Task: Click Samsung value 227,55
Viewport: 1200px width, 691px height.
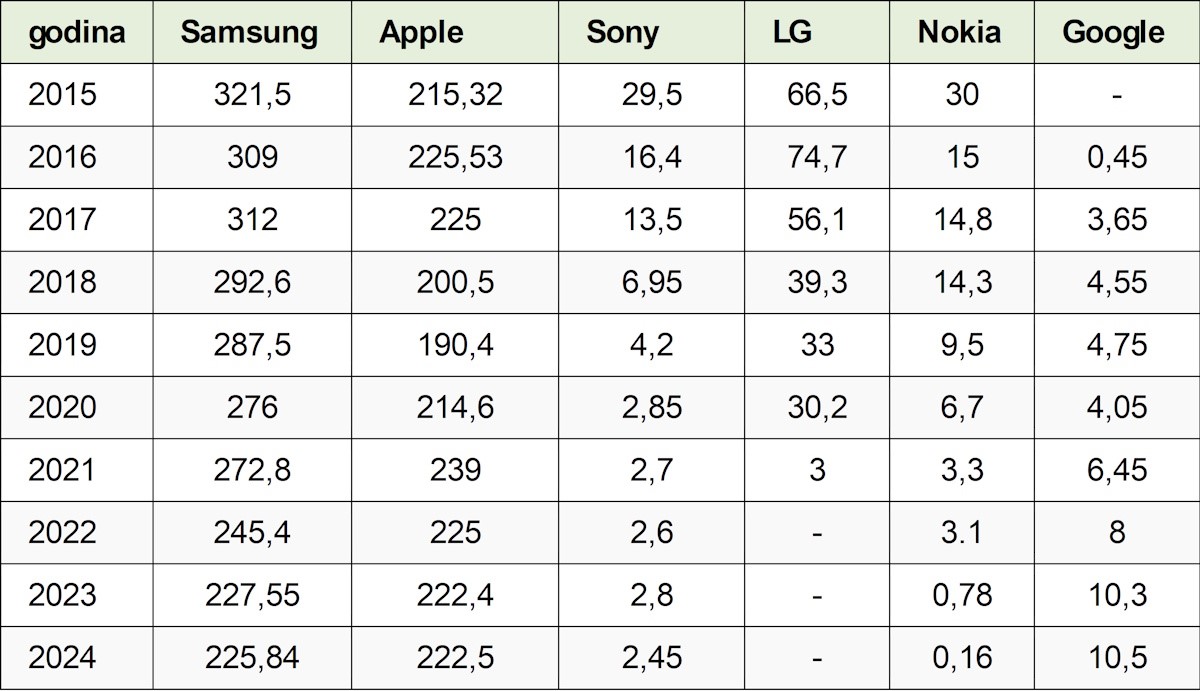Action: (252, 595)
